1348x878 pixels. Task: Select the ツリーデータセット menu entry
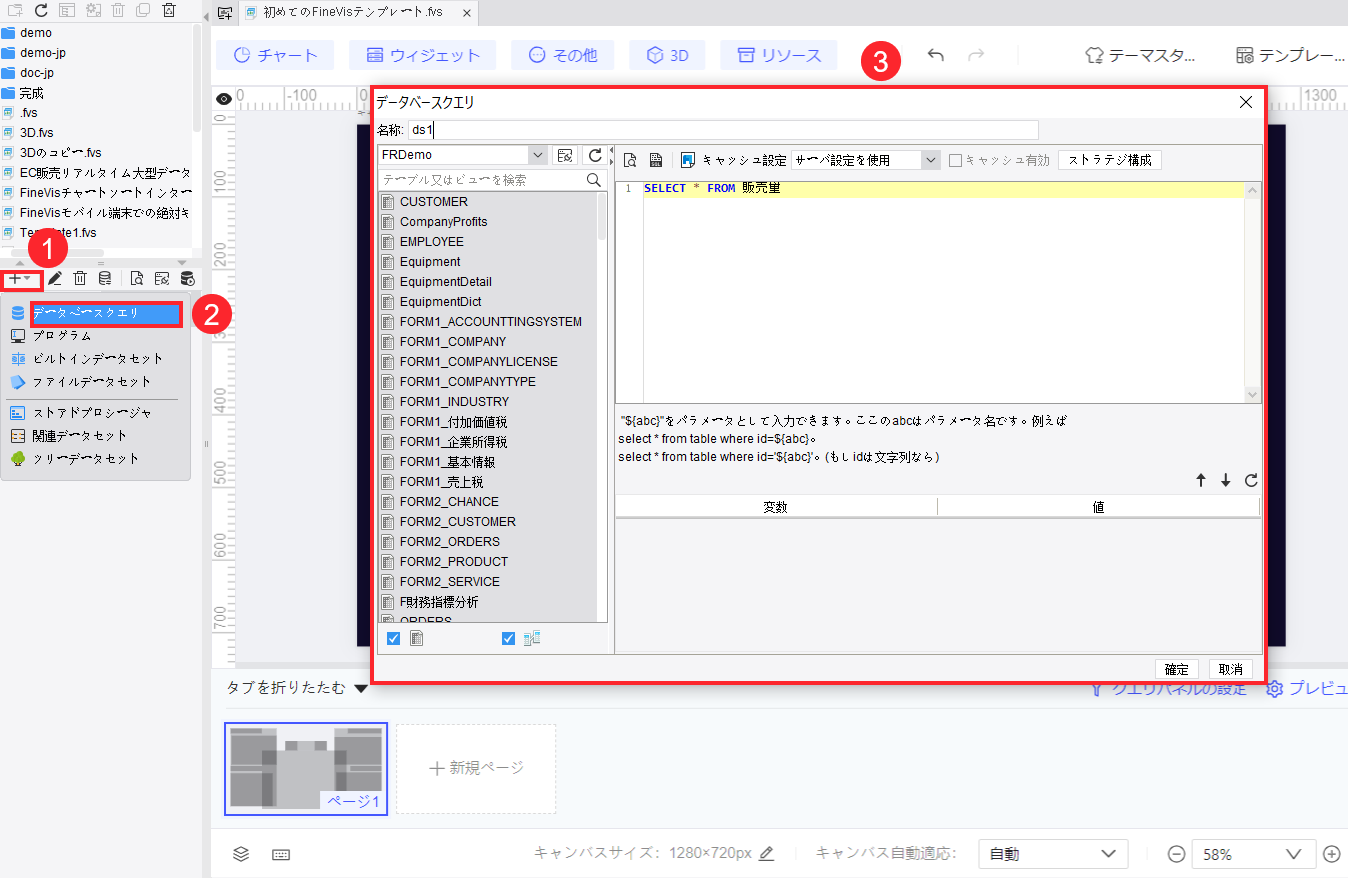point(86,459)
